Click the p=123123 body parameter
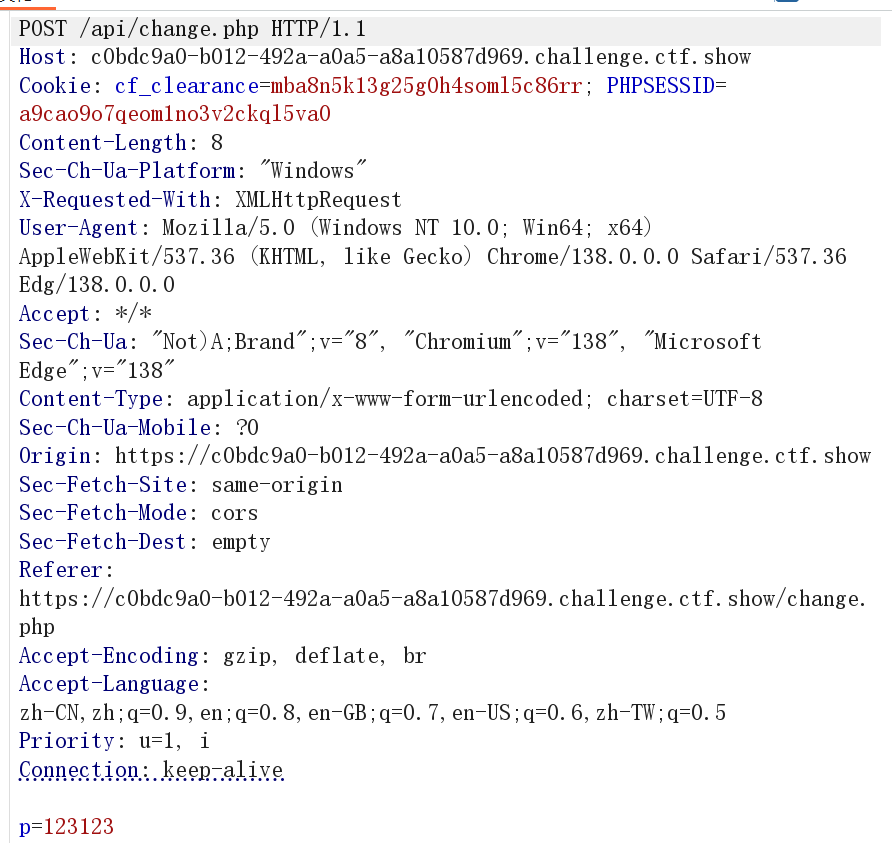The height and width of the screenshot is (843, 892). coord(66,827)
